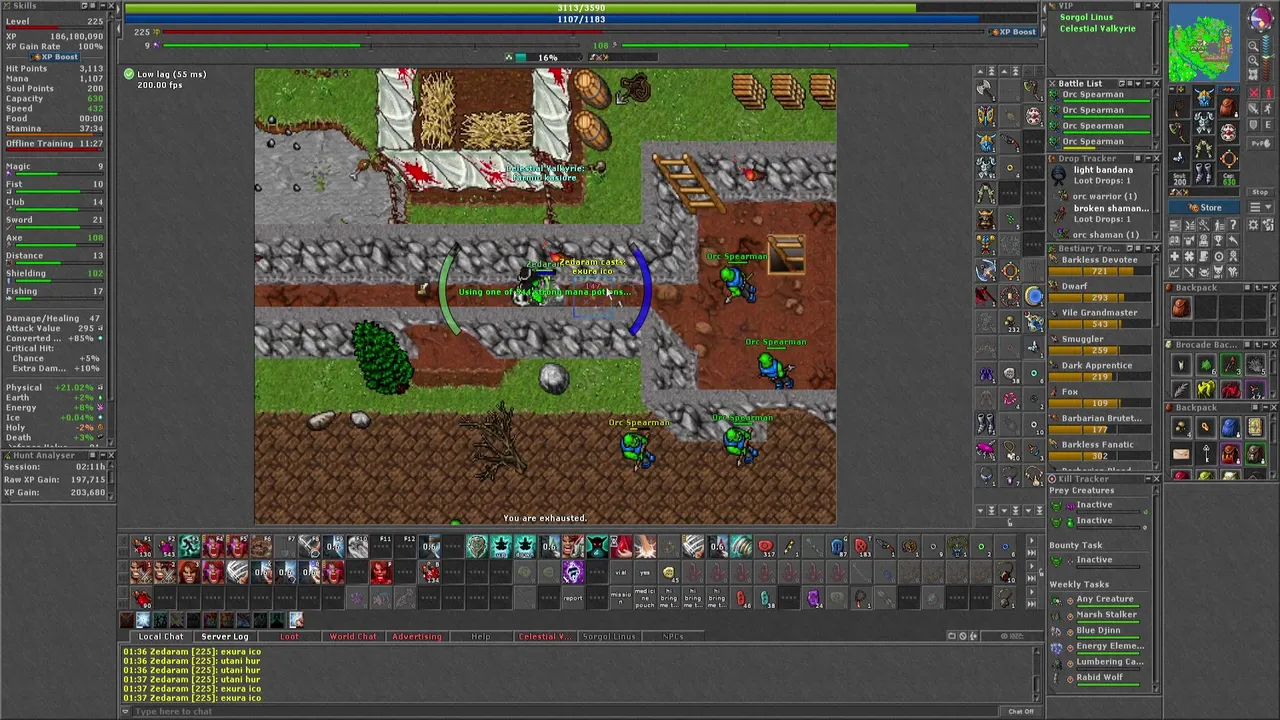Click the Hunt Analyser panel title
Viewport: 1280px width, 720px height.
pyautogui.click(x=43, y=455)
